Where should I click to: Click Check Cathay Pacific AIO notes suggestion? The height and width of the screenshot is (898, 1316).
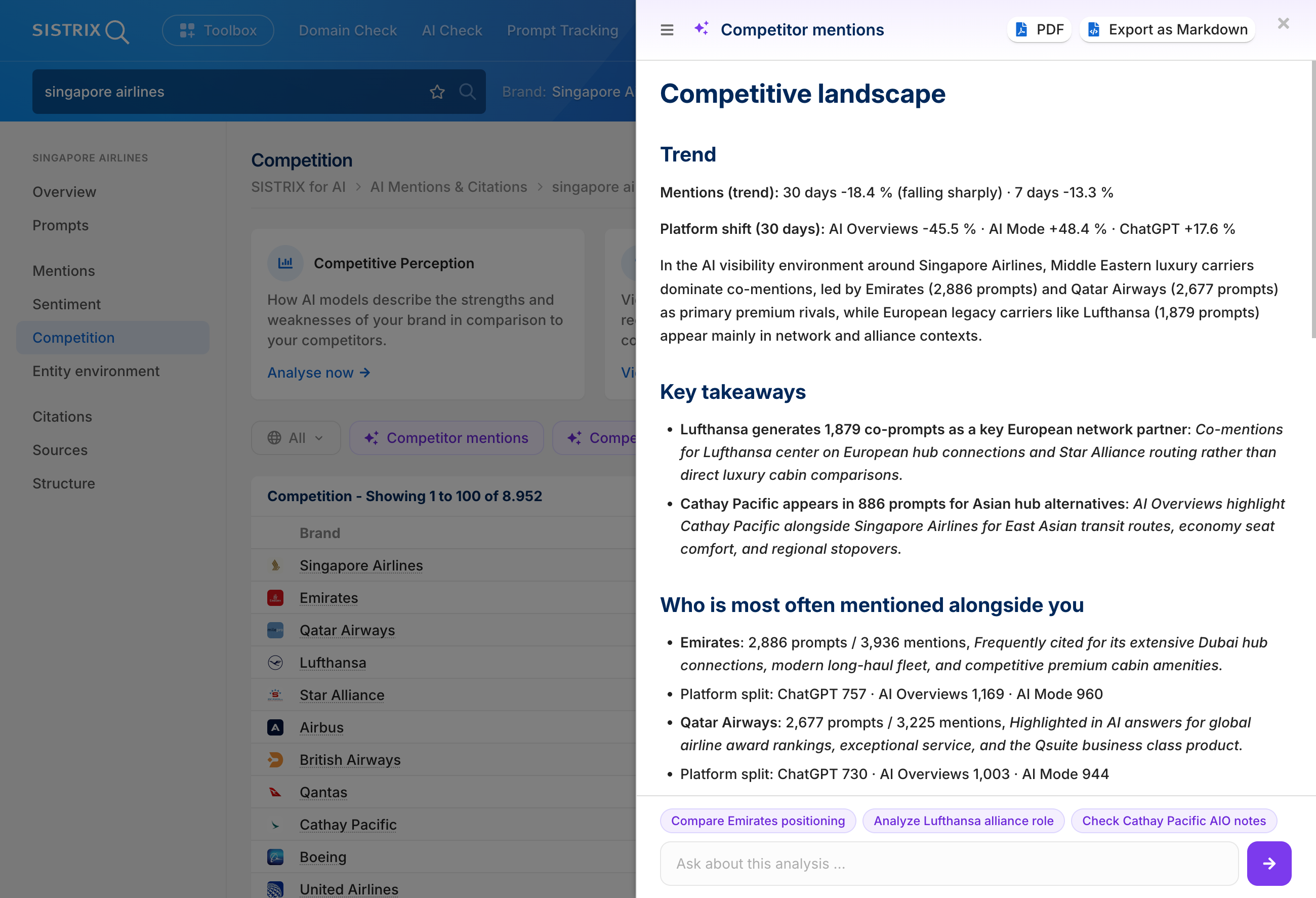pos(1173,821)
